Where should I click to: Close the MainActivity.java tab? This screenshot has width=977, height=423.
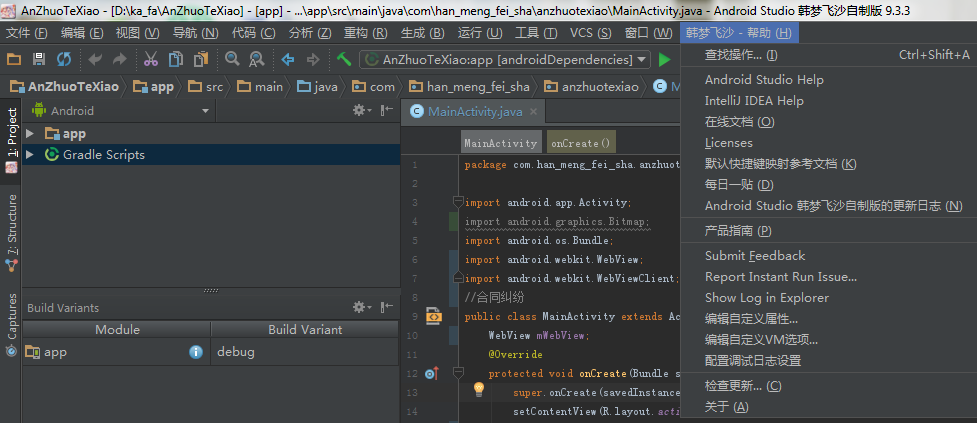[x=533, y=112]
